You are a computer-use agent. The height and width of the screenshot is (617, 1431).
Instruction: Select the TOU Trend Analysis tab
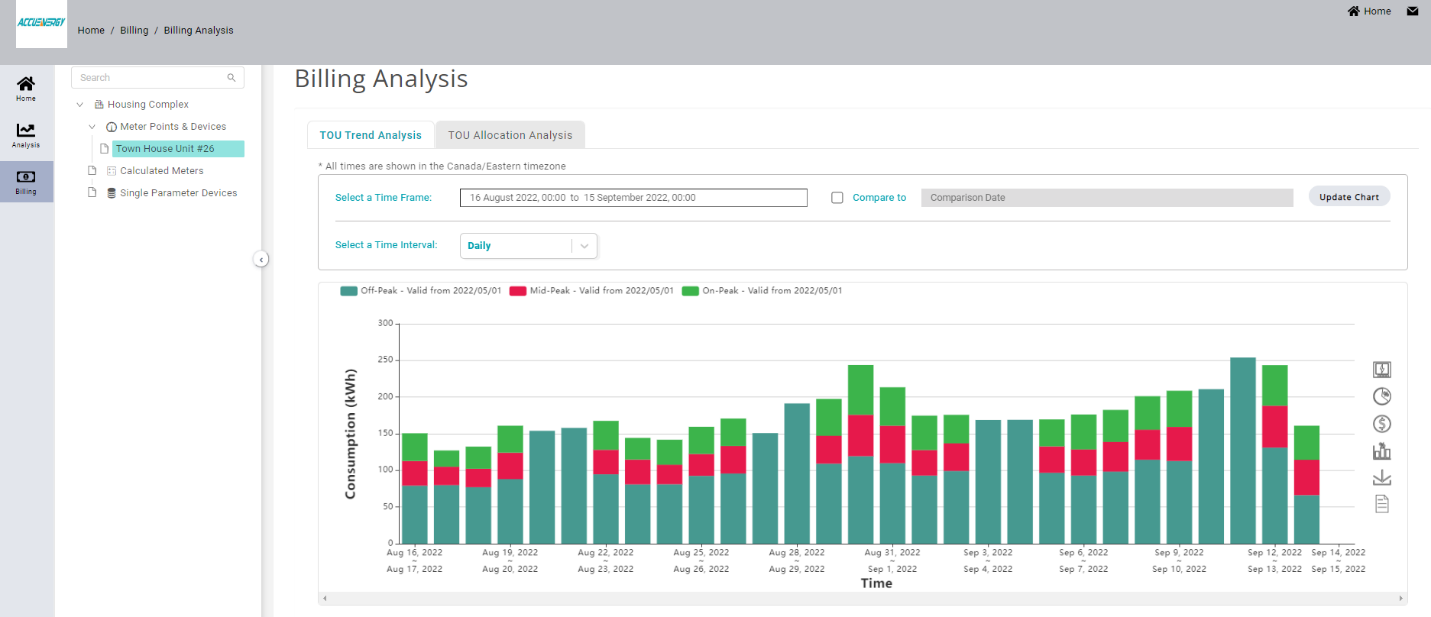pyautogui.click(x=370, y=135)
